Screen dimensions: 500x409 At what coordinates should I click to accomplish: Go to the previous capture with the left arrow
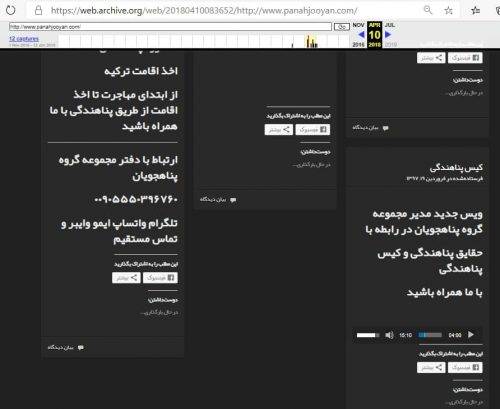pyautogui.click(x=361, y=34)
